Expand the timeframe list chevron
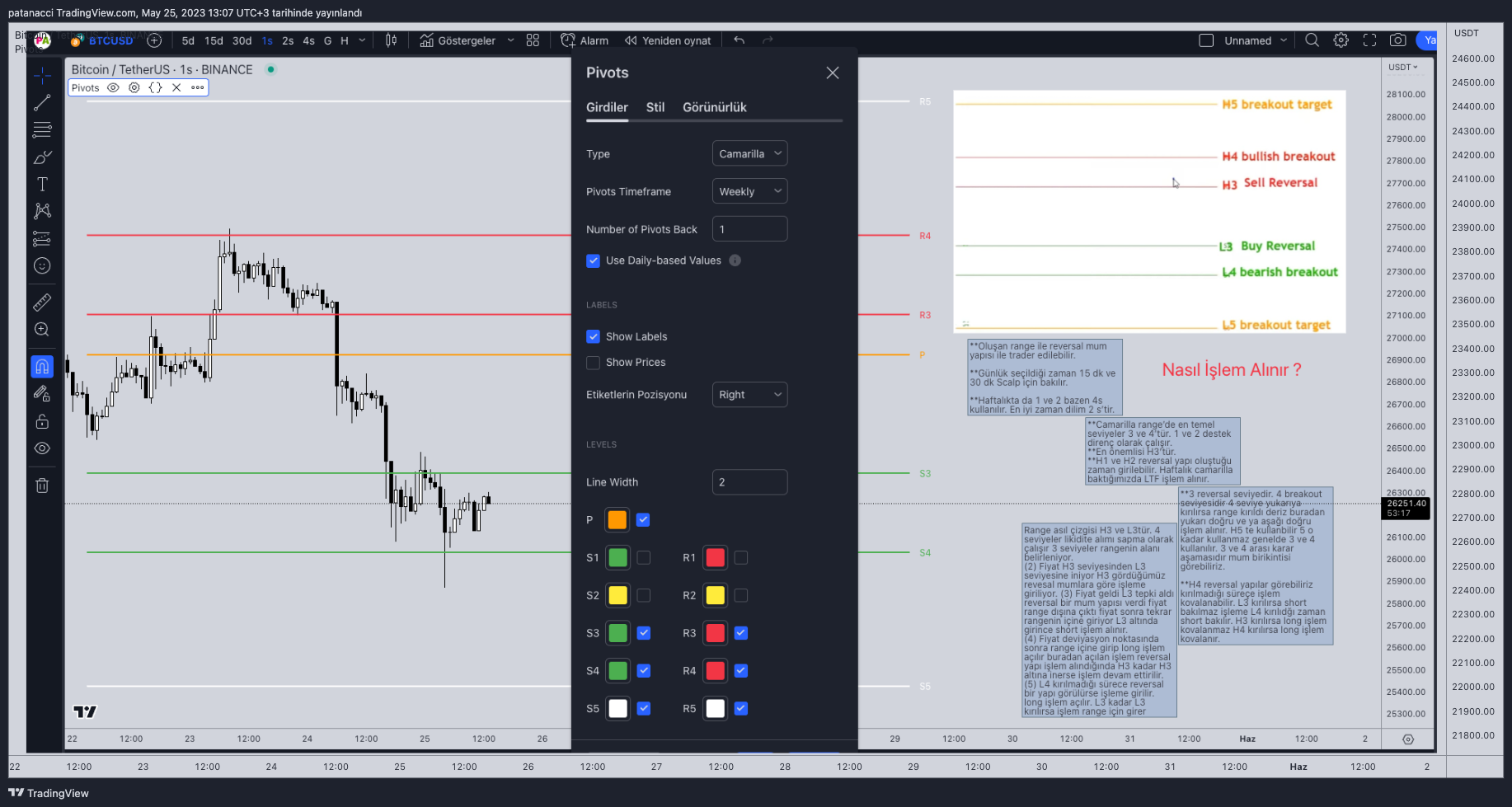This screenshot has height=807, width=1512. click(362, 40)
